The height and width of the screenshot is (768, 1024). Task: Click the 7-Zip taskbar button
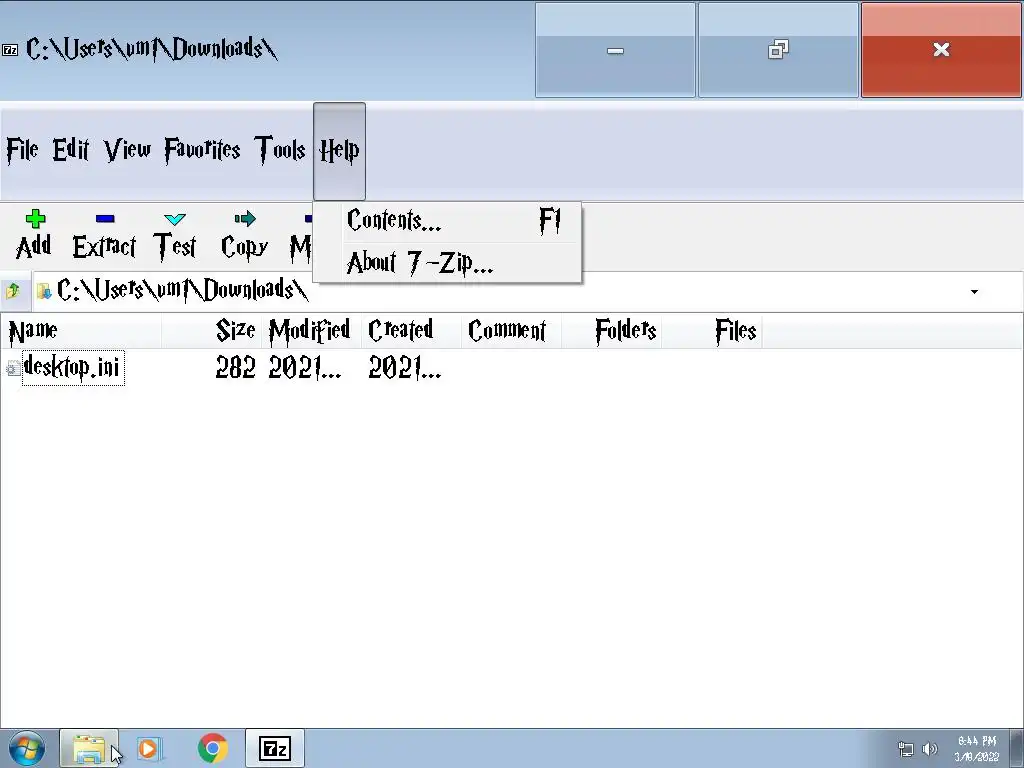(275, 748)
